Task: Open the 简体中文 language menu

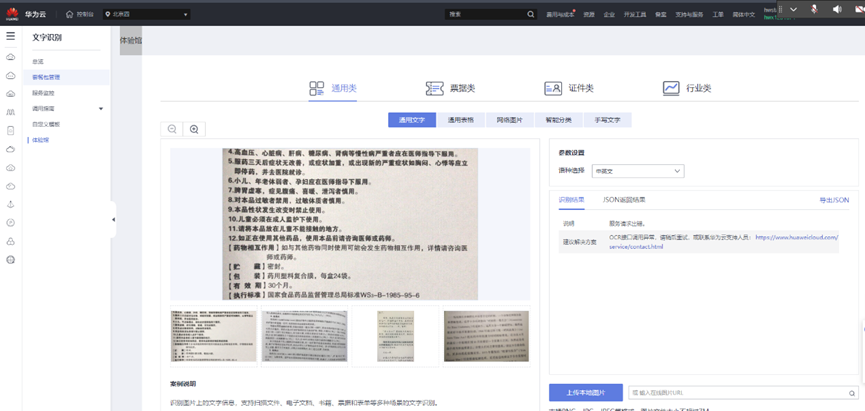Action: coord(744,15)
